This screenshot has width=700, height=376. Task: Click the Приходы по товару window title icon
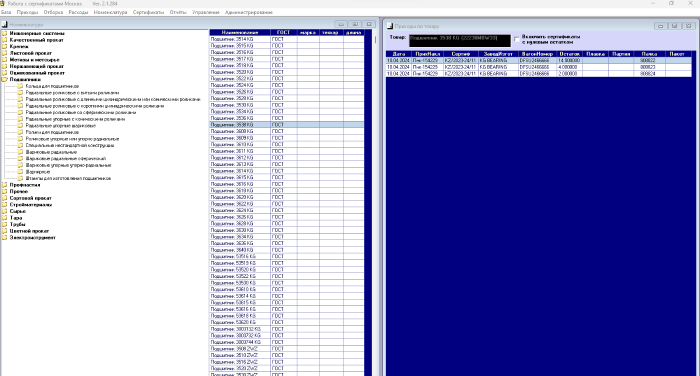coord(390,26)
